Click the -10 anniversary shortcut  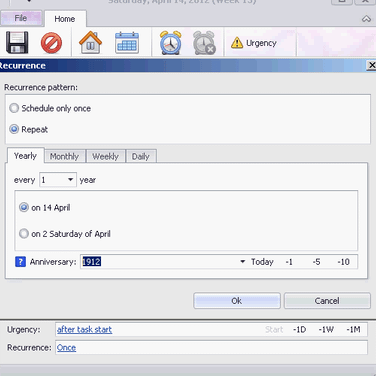[343, 262]
